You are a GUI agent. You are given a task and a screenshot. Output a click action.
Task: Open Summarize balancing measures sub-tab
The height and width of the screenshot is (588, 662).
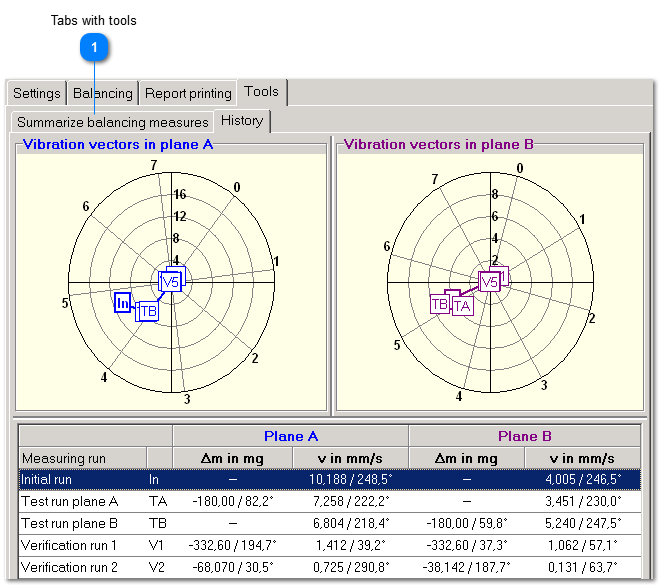[x=112, y=122]
